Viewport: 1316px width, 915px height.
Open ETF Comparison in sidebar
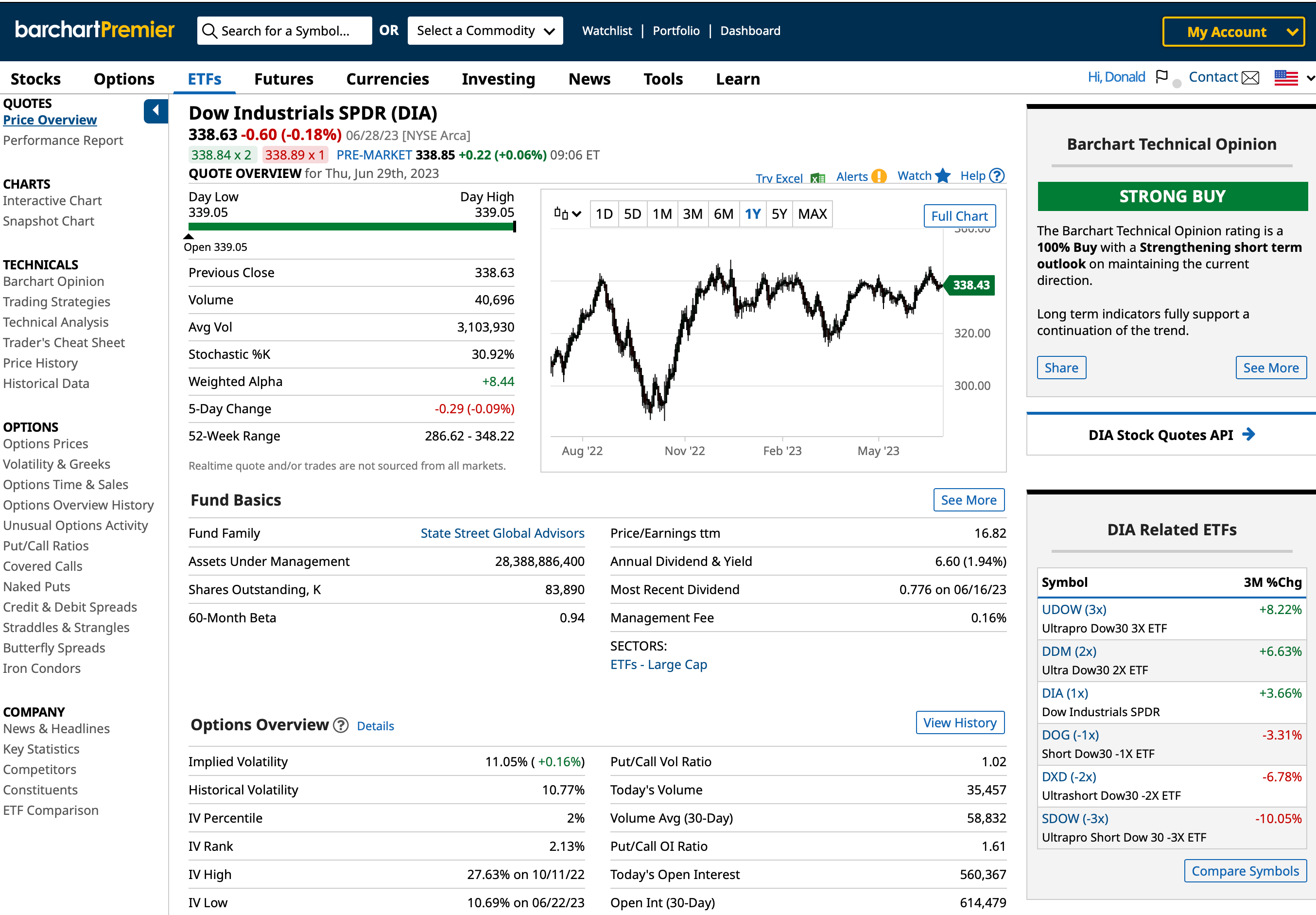click(51, 810)
